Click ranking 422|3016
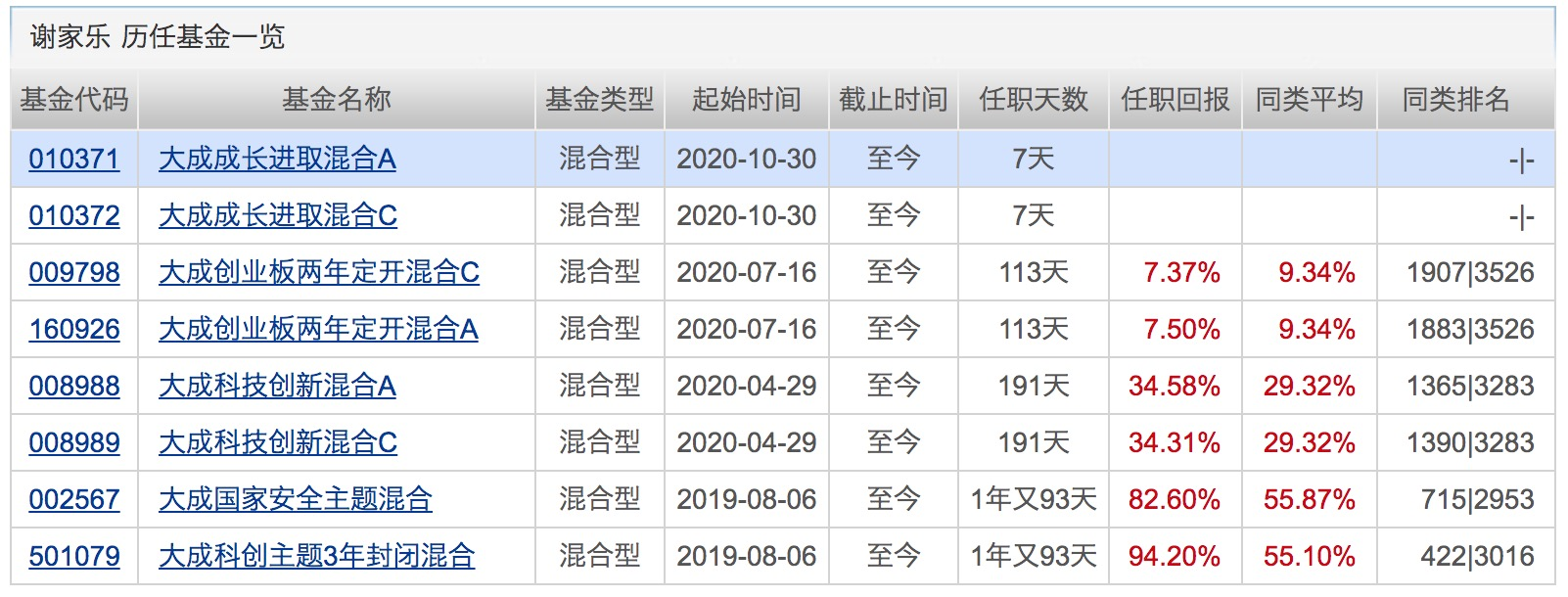The image size is (1568, 597). tap(1478, 557)
